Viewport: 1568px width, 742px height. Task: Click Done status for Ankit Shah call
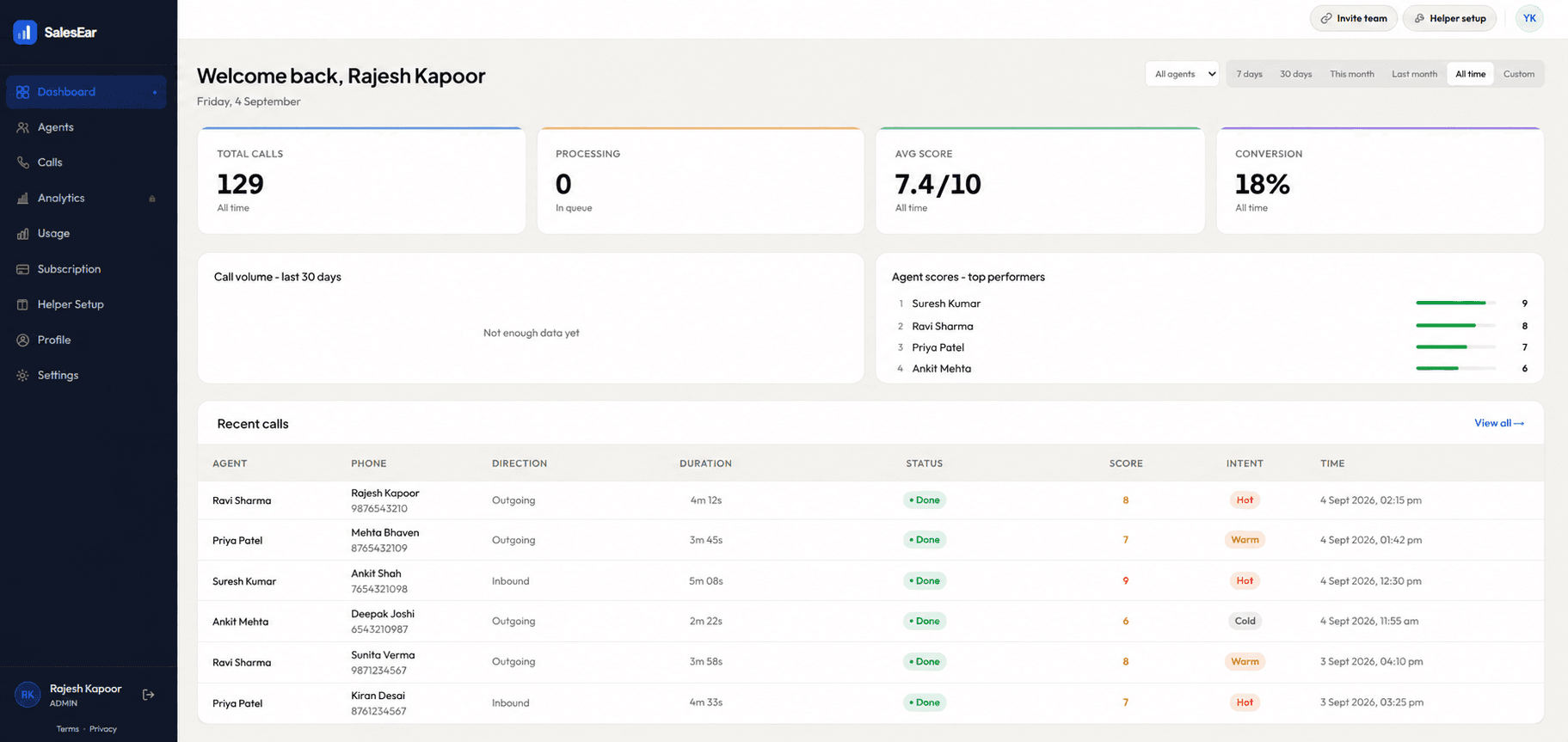coord(925,580)
